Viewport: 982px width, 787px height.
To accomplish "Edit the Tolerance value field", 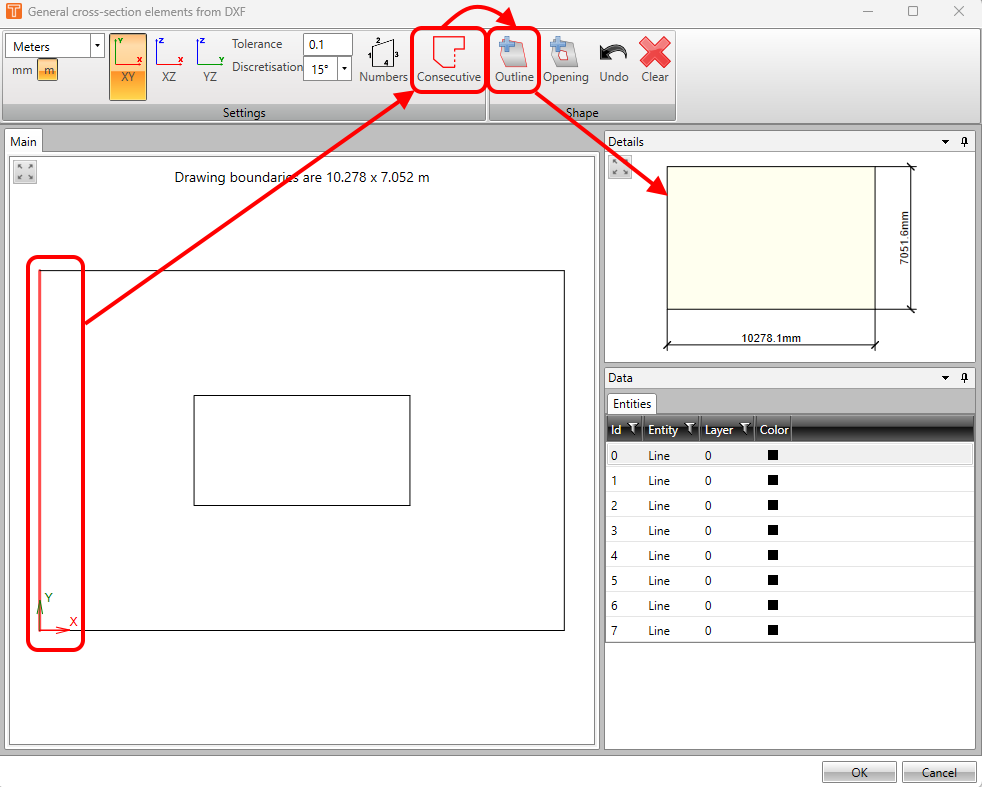I will pyautogui.click(x=327, y=44).
